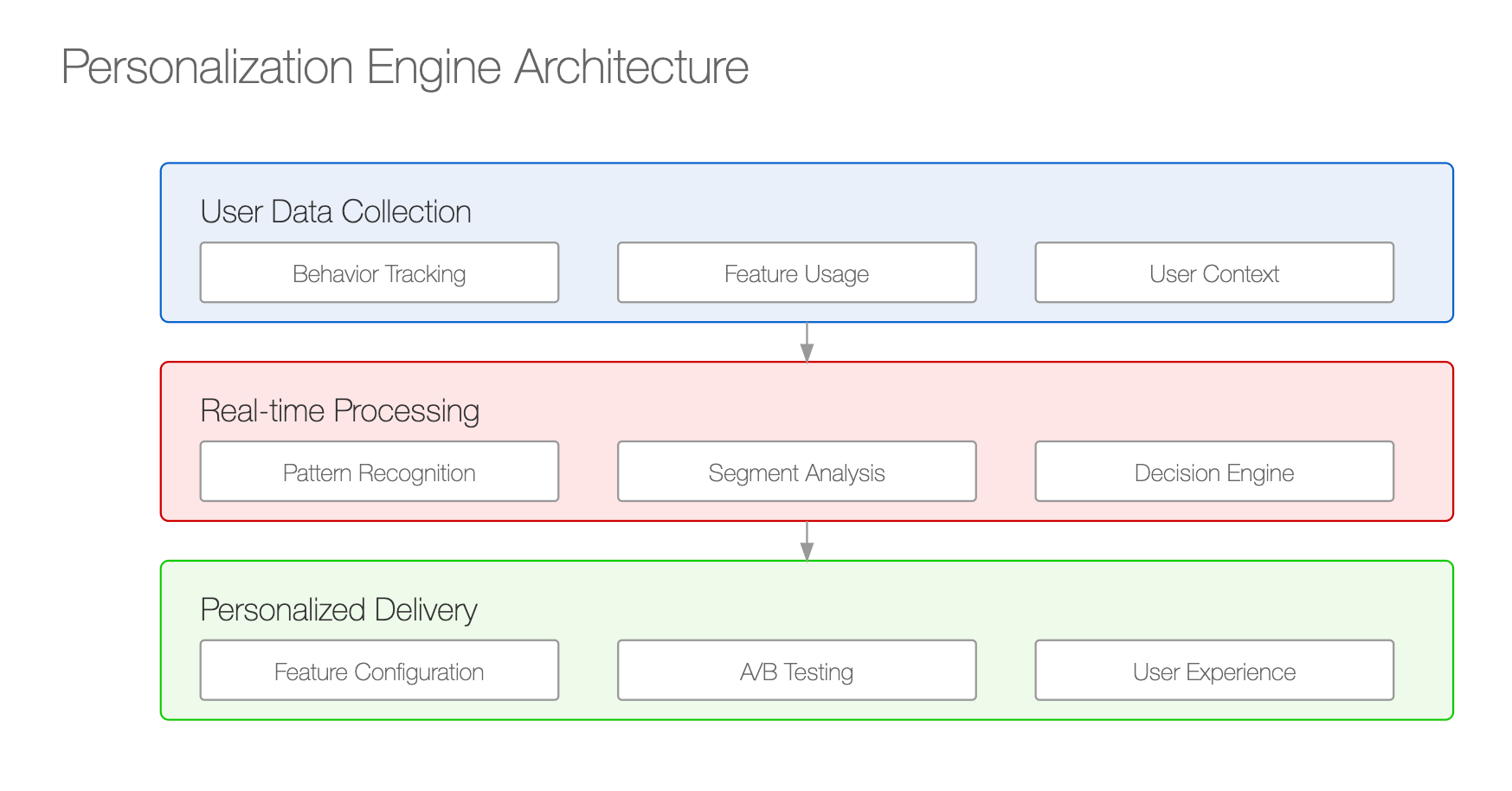Select the Behavior Tracking box
This screenshot has height=791, width=1512.
[379, 273]
